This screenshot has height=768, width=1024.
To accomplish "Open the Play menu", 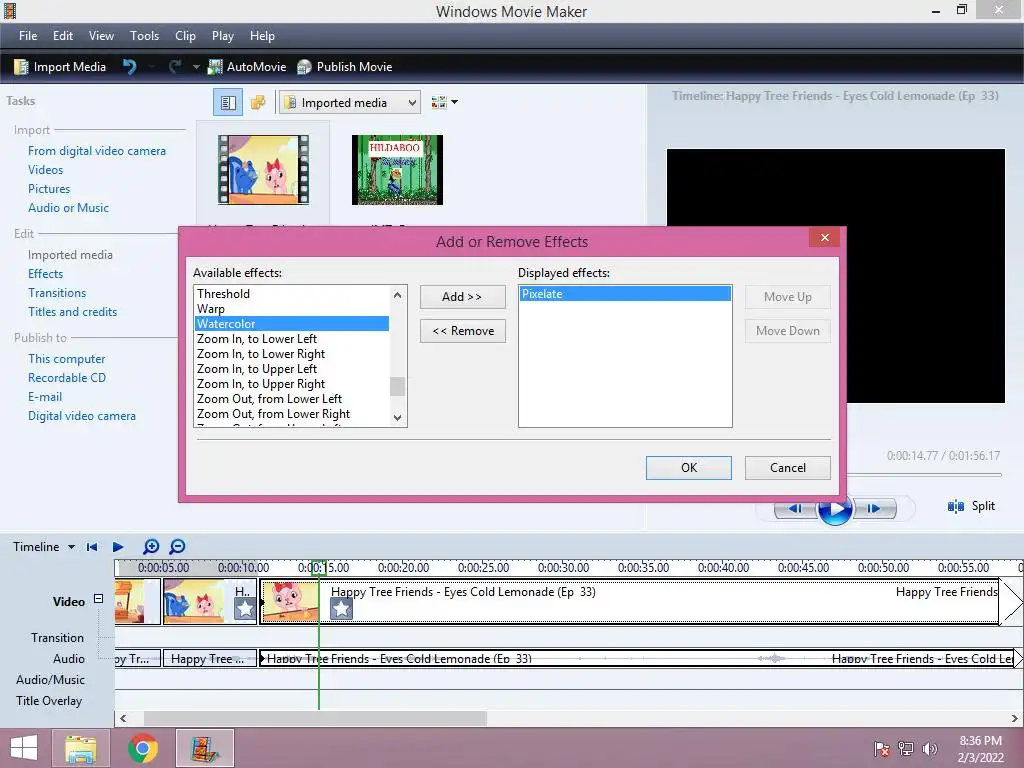I will click(x=223, y=36).
